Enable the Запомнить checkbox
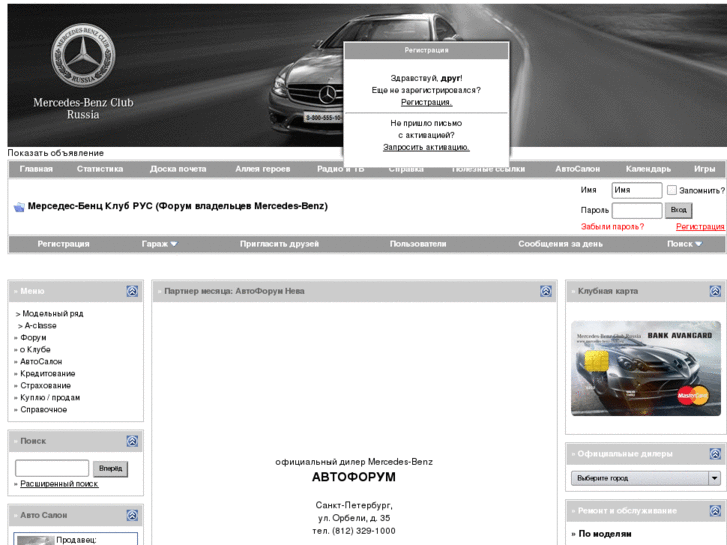The image size is (727, 545). (x=671, y=190)
